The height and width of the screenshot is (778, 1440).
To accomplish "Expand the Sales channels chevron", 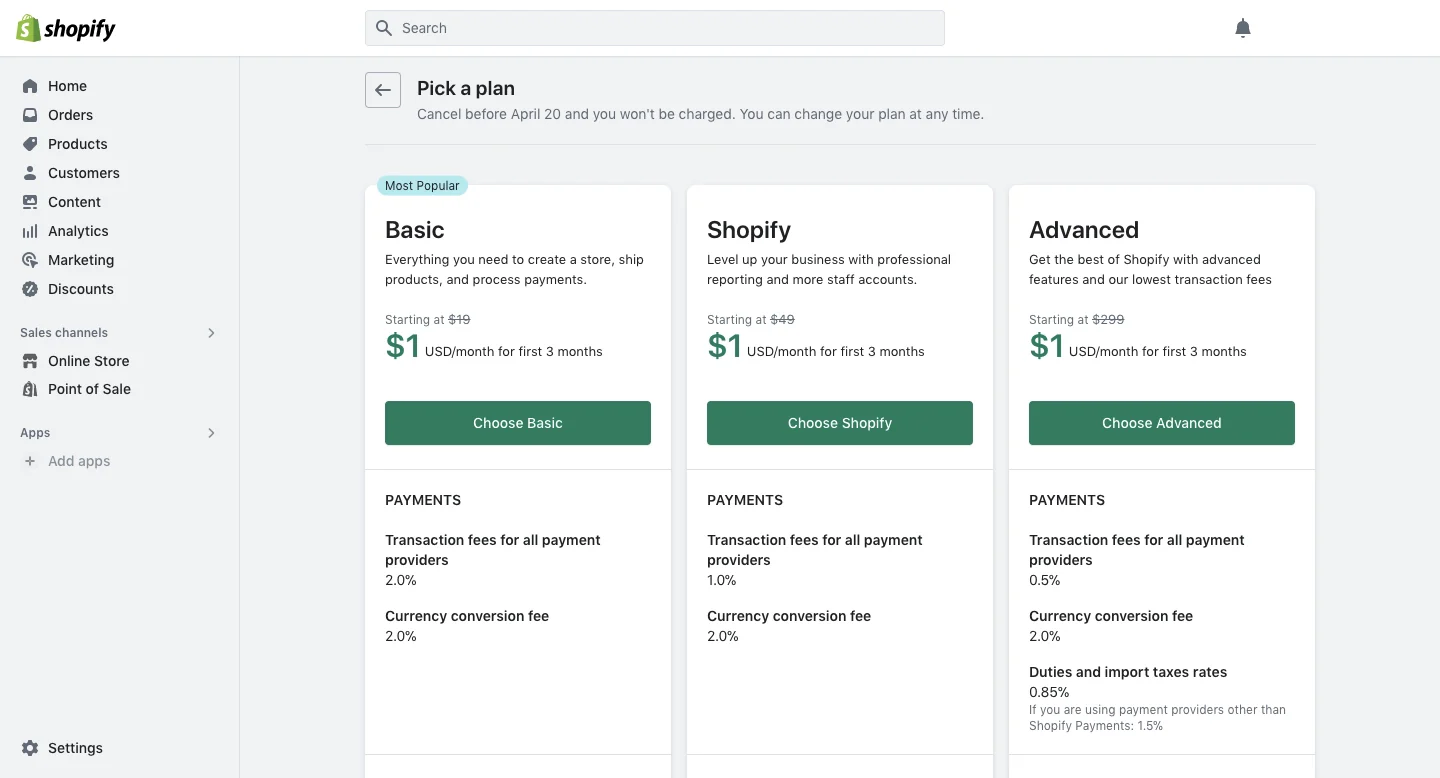I will tap(211, 333).
